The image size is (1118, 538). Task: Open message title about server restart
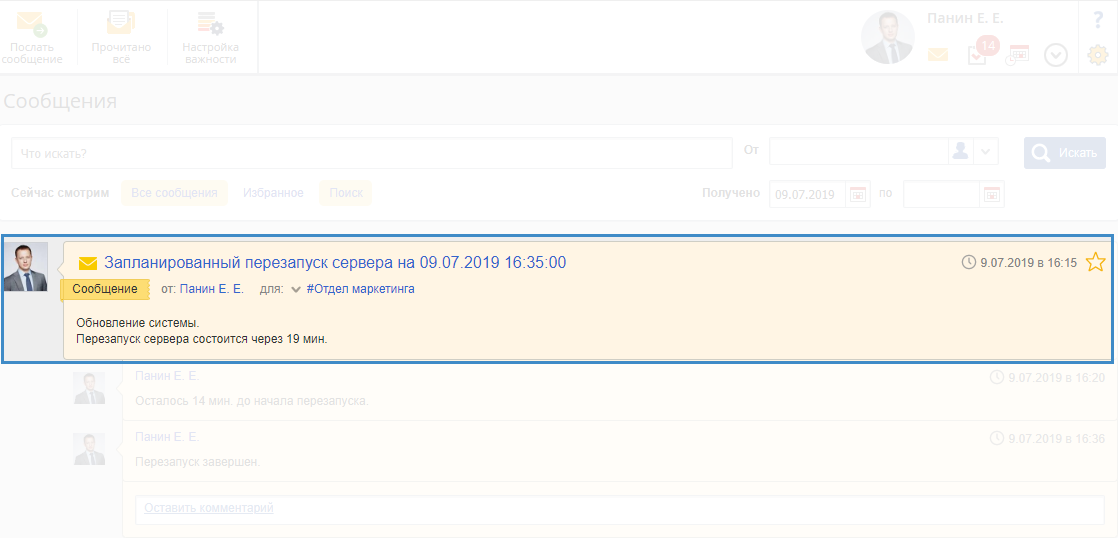coord(335,262)
